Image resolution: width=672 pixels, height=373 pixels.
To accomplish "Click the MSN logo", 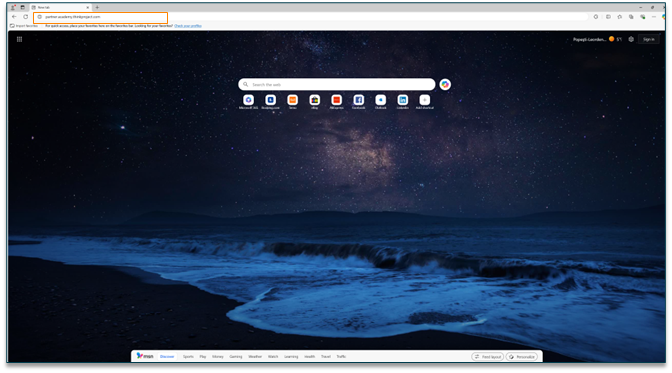I will click(x=145, y=356).
